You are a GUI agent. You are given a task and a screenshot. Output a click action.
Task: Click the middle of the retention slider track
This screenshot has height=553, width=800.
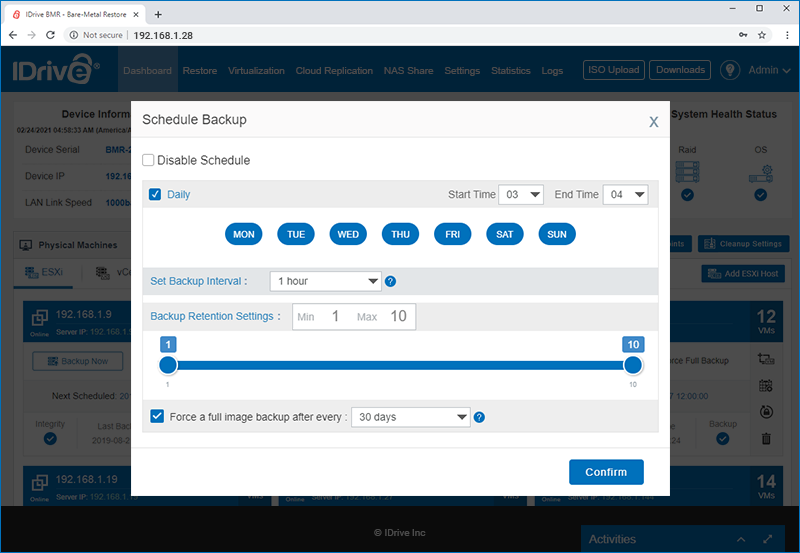(401, 365)
